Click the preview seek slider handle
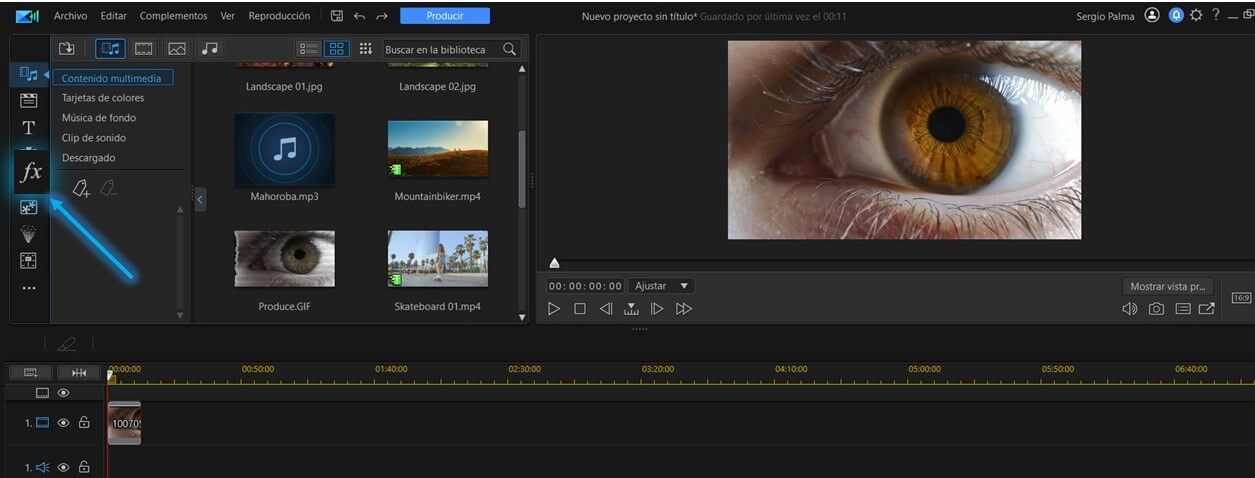The width and height of the screenshot is (1255, 478). coord(554,263)
